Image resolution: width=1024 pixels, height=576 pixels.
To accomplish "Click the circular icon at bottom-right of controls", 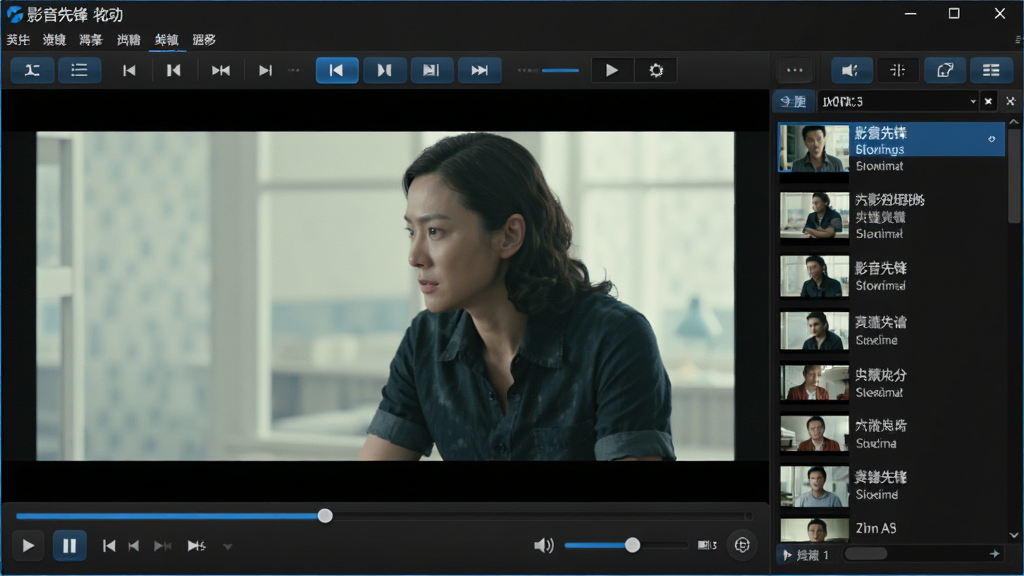I will pos(742,545).
